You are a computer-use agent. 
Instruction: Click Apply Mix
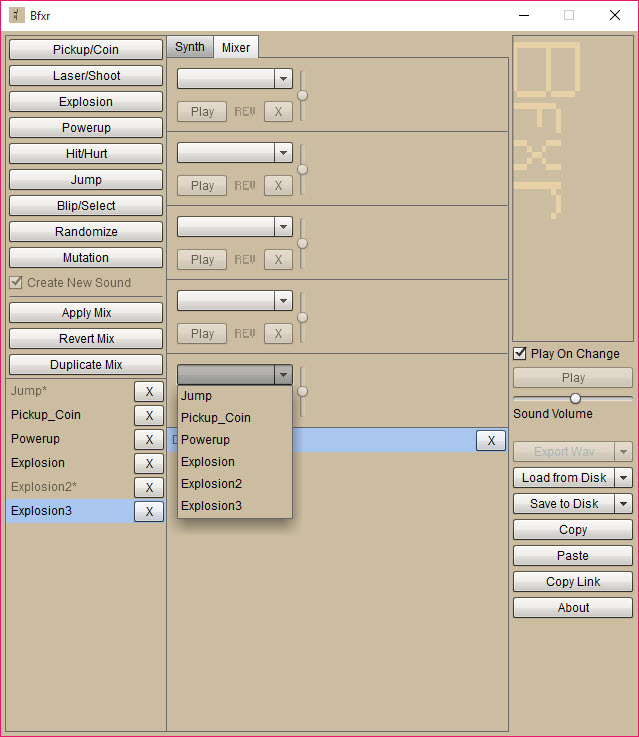(86, 313)
